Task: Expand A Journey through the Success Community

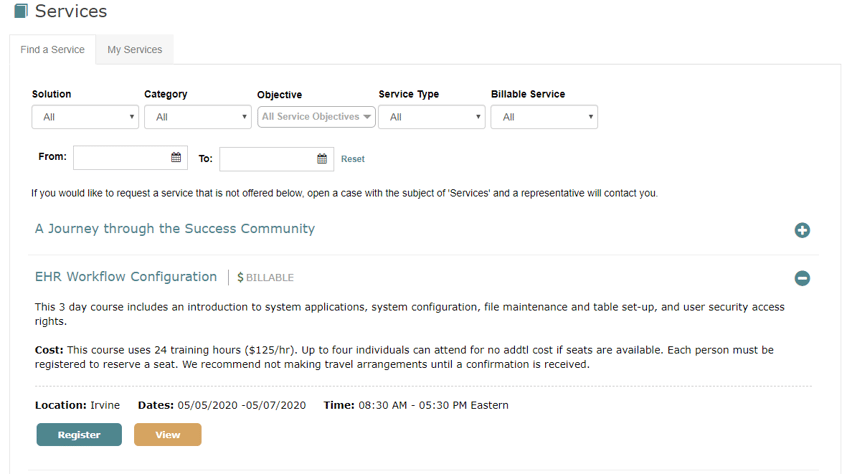Action: pos(802,230)
